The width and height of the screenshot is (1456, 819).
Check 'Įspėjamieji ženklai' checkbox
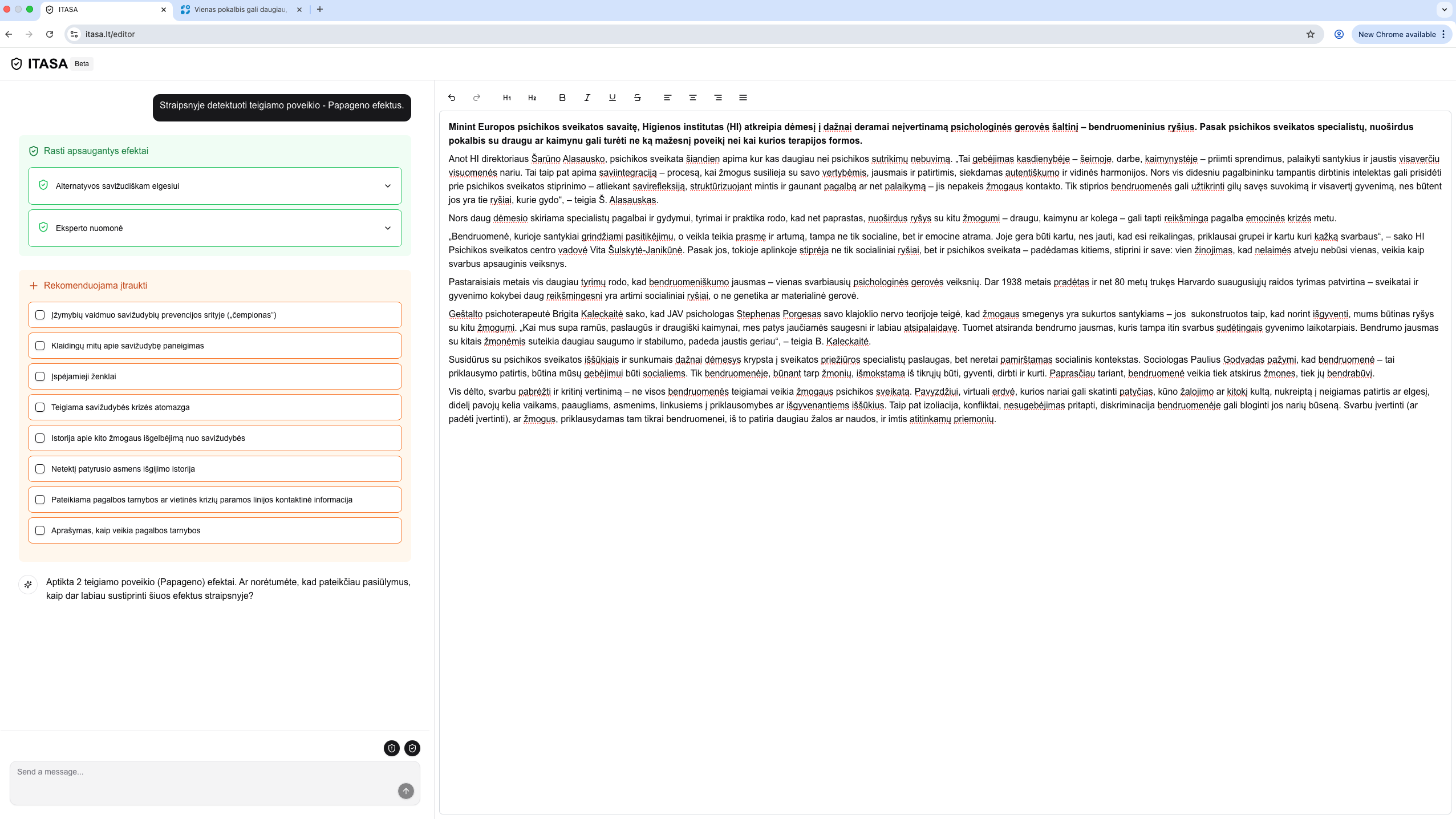click(40, 376)
